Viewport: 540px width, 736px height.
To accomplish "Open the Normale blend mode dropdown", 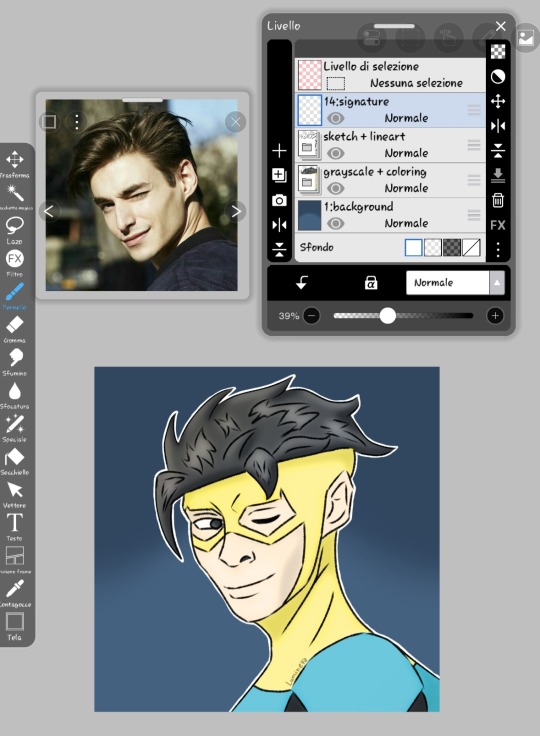I will click(x=455, y=283).
